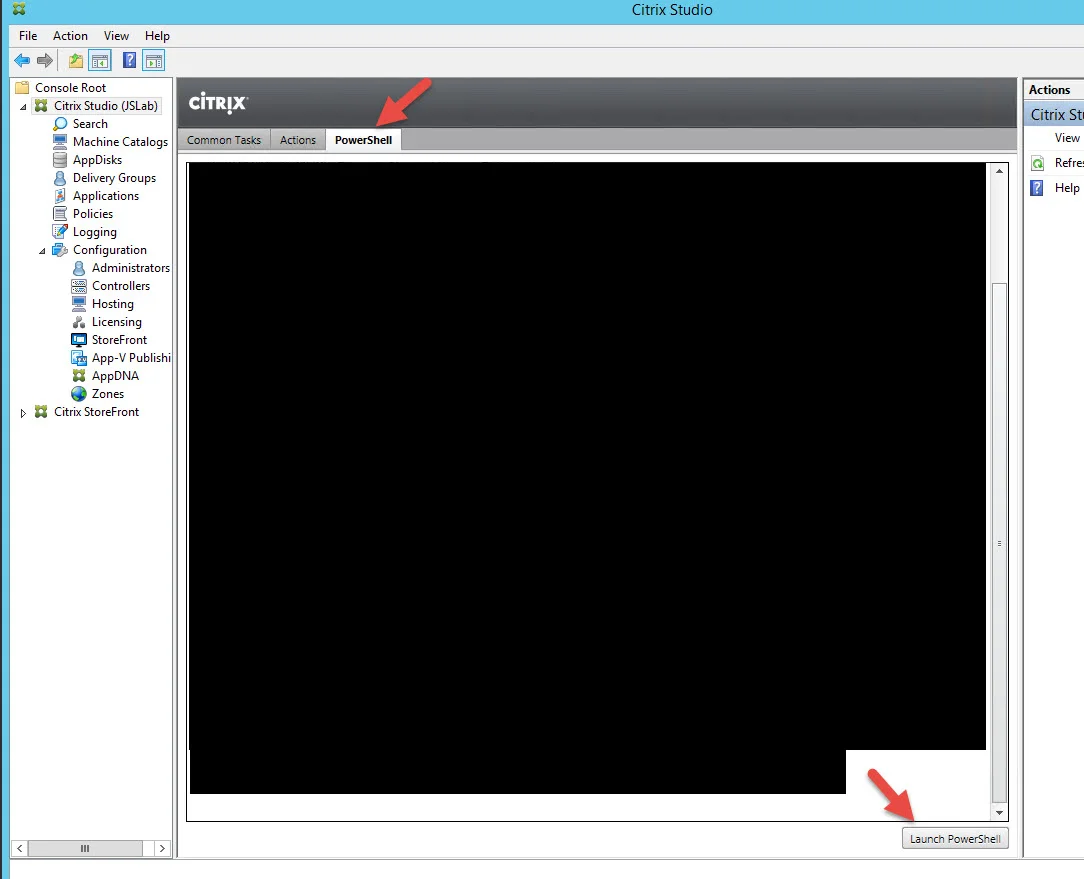This screenshot has width=1084, height=879.
Task: Click the Citrix Studio header in Actions pane
Action: click(x=1054, y=115)
